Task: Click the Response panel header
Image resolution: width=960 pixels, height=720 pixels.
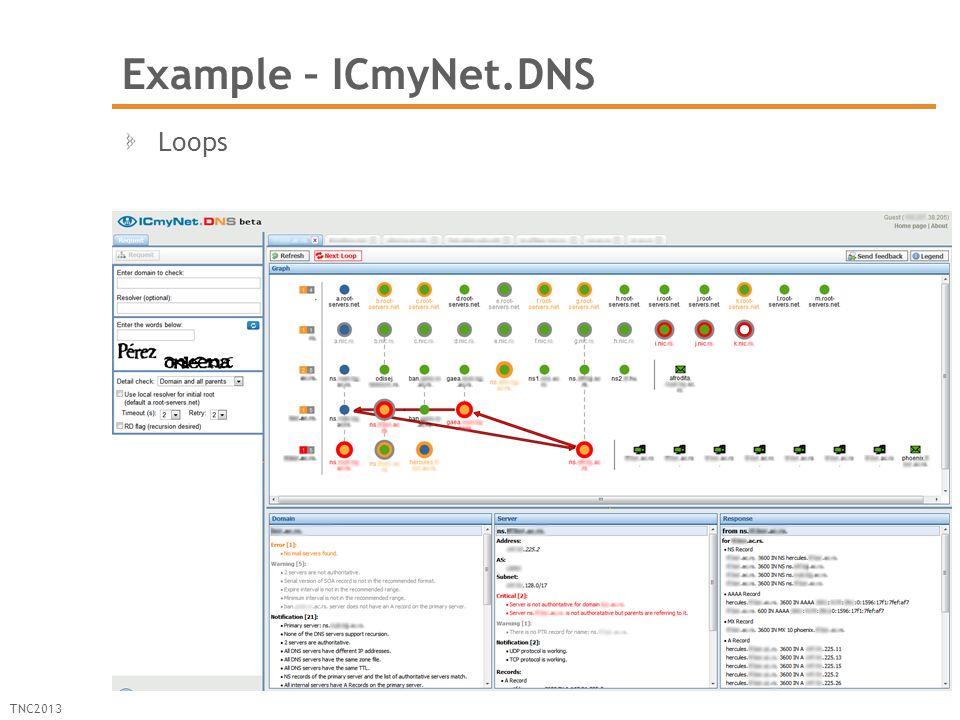Action: coord(834,519)
